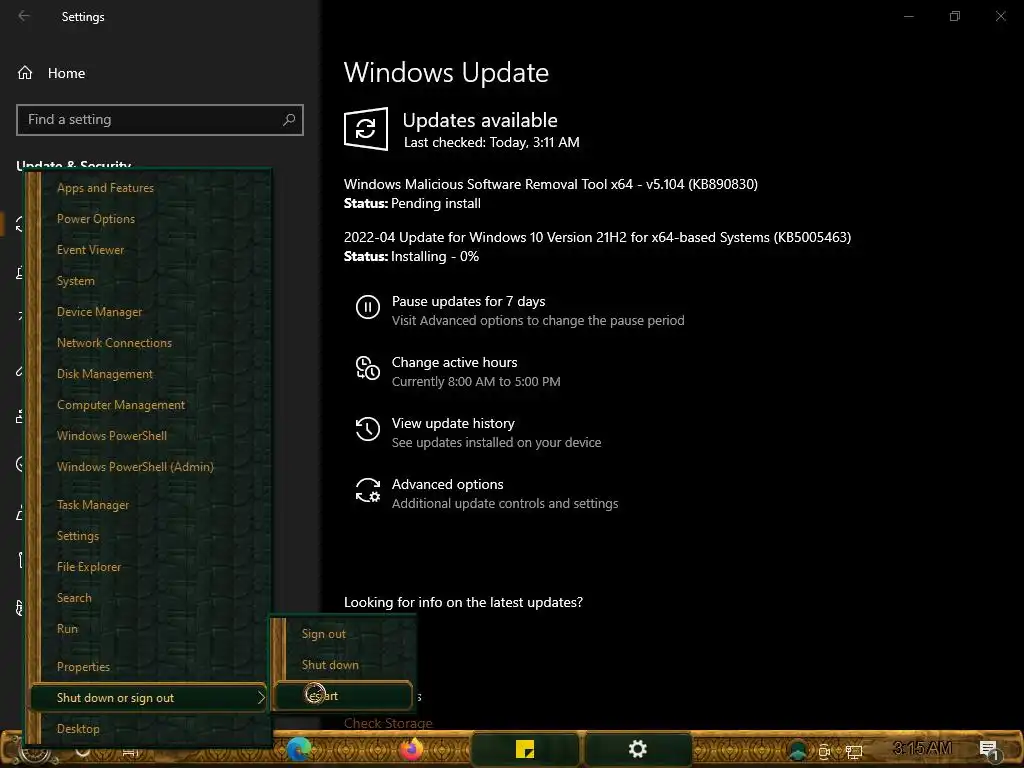Click the taskbar clock showing 3:15 AM

(x=921, y=748)
